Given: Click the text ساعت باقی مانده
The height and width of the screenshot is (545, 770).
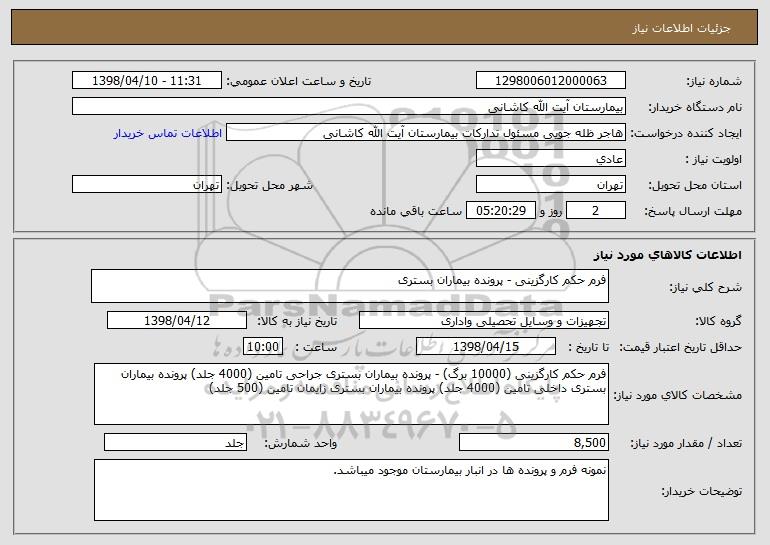Looking at the screenshot, I should [x=416, y=211].
